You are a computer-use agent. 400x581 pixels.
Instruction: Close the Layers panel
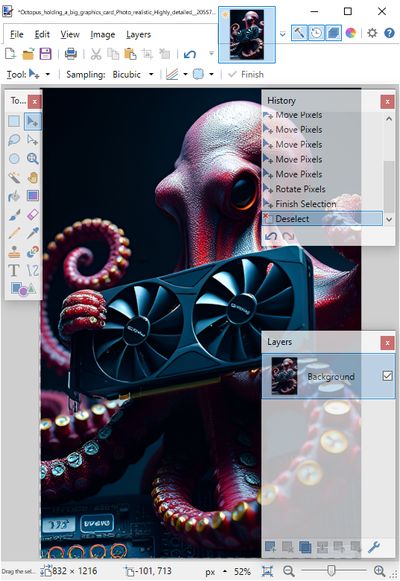[387, 343]
